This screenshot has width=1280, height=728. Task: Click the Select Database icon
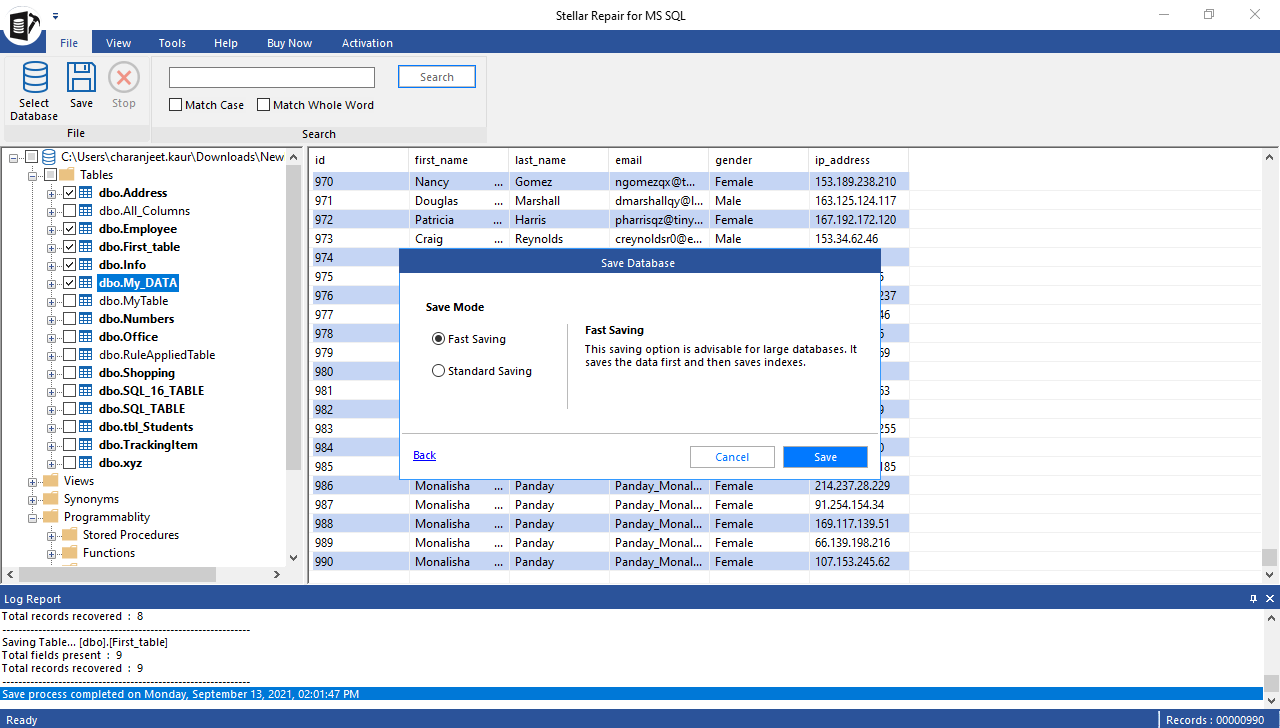click(35, 78)
